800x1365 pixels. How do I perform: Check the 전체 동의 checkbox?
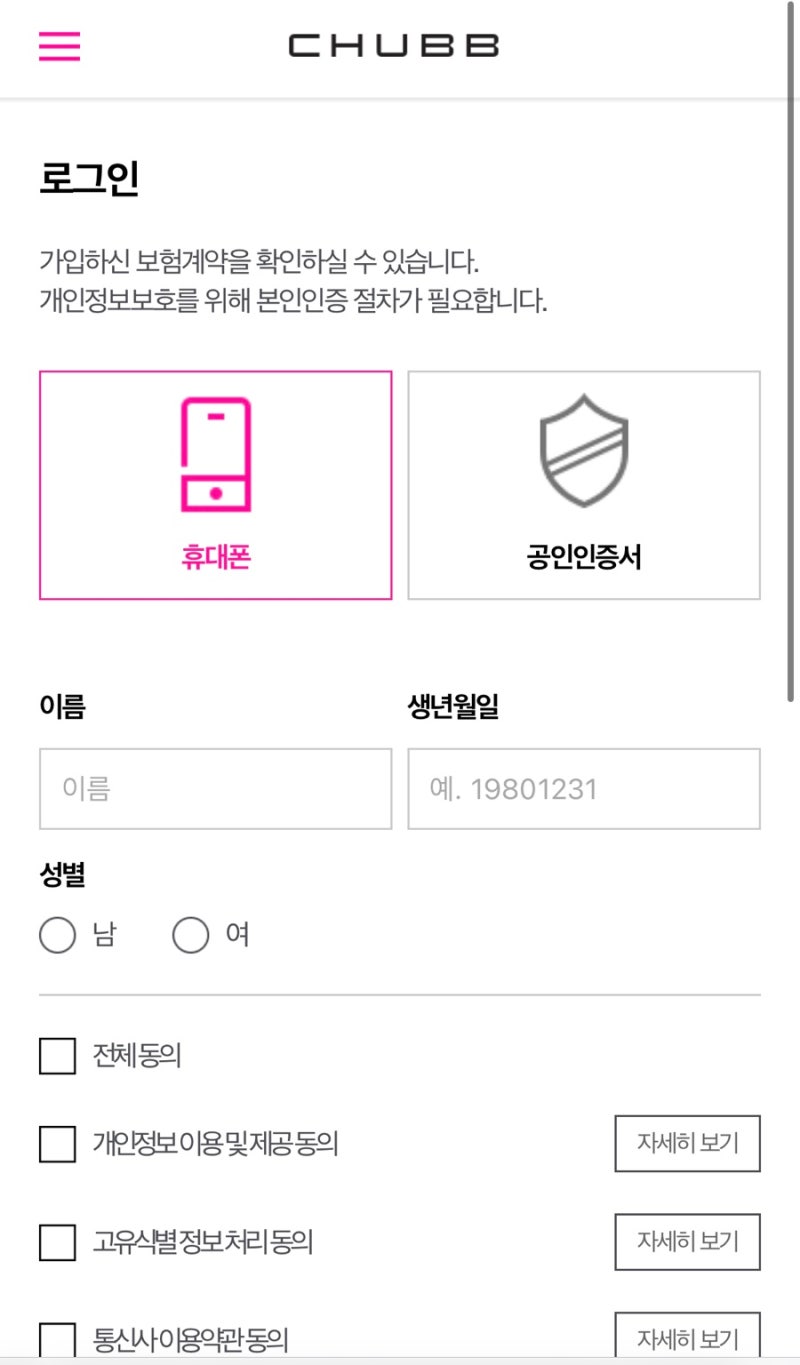point(58,1056)
